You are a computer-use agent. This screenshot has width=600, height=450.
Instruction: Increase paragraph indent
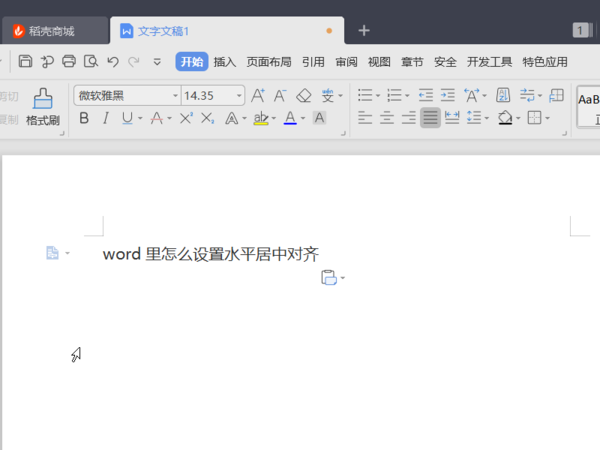coord(448,95)
